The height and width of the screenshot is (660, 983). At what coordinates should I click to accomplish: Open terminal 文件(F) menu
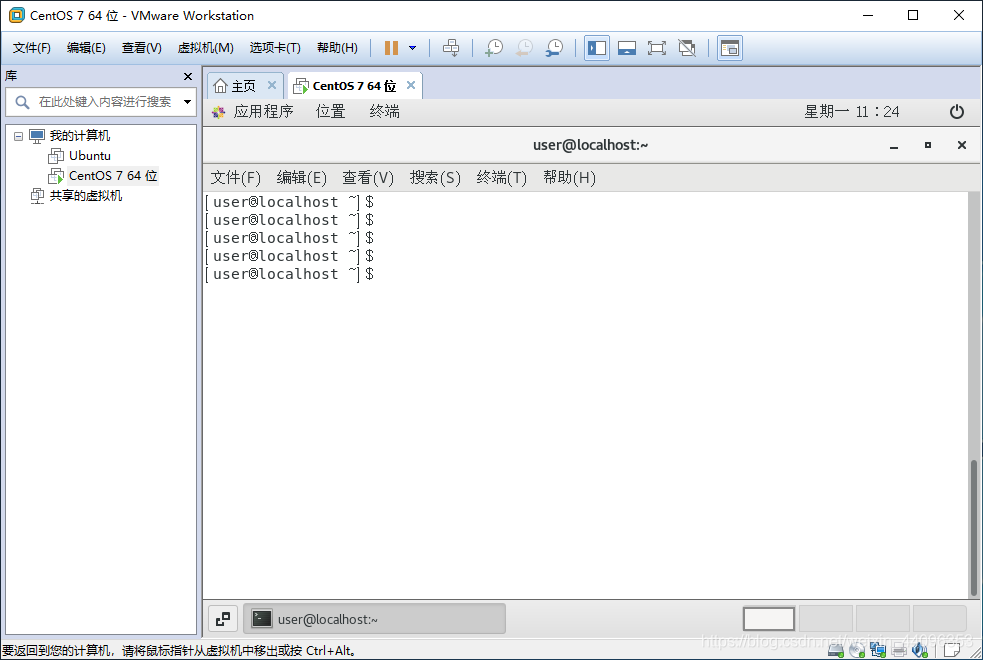(235, 178)
